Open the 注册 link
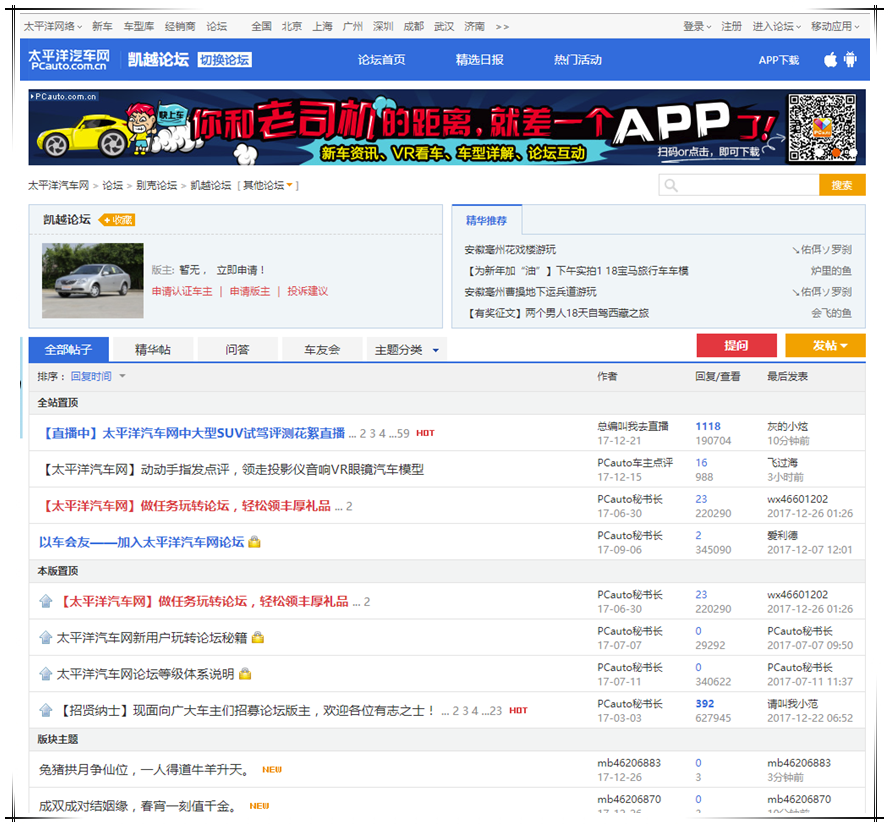Image resolution: width=889 pixels, height=827 pixels. coord(731,26)
